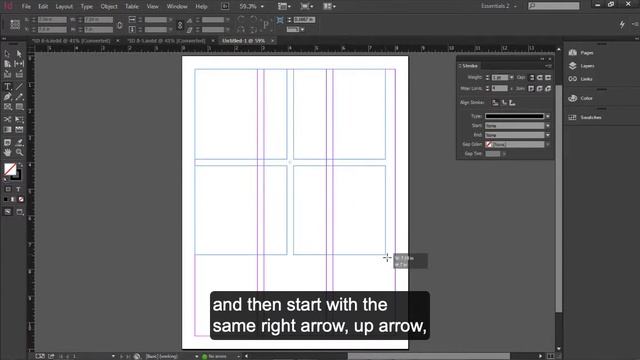
Task: Select the Round Cap stroke option
Action: pyautogui.click(x=540, y=77)
